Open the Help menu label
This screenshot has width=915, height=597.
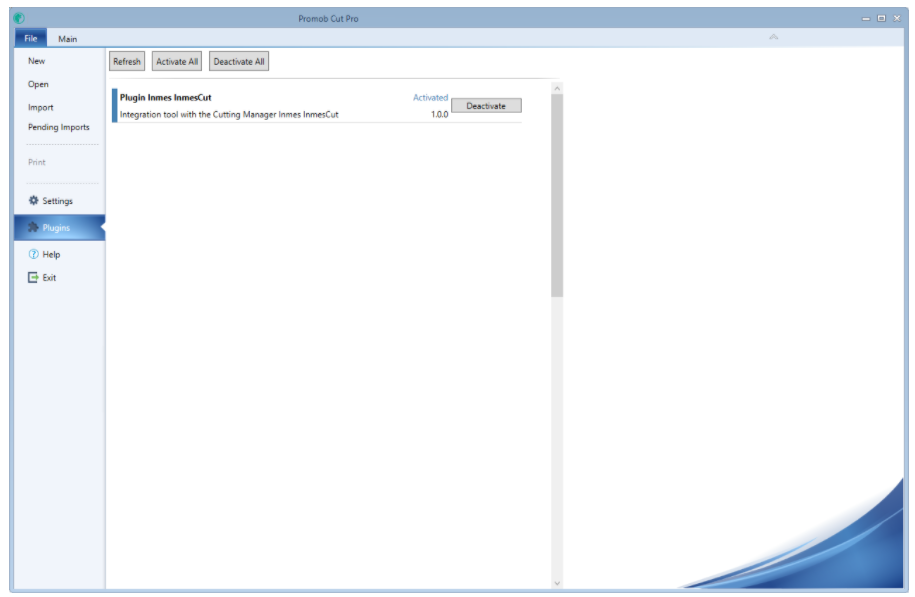coord(51,254)
